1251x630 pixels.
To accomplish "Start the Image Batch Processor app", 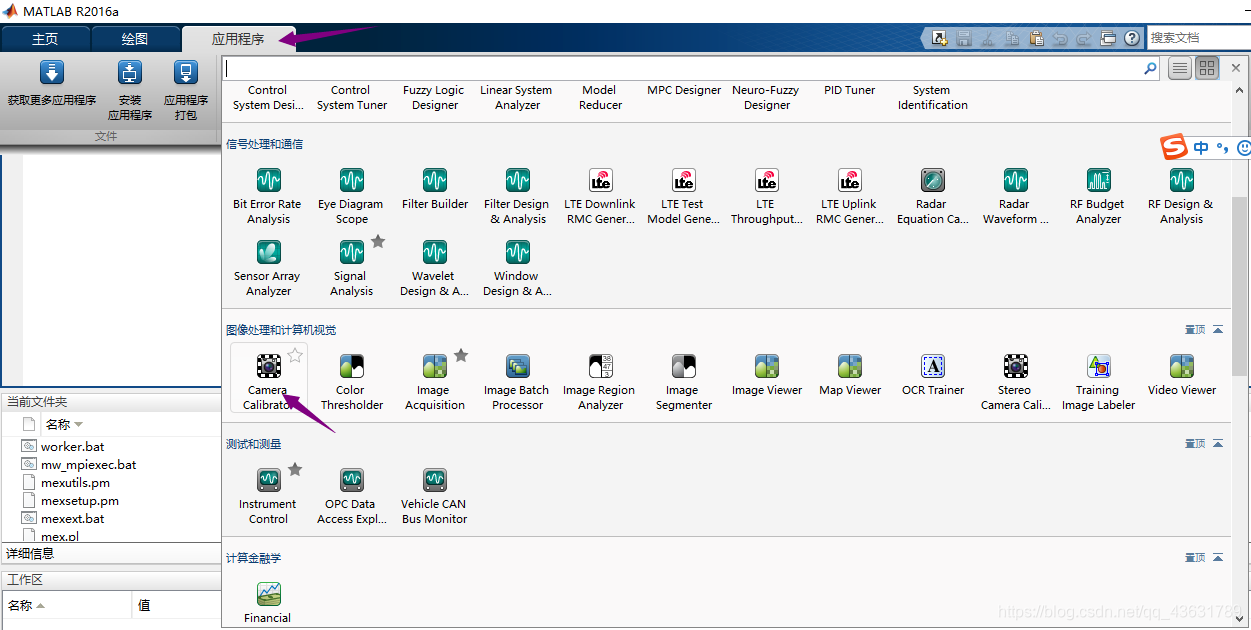I will coord(517,380).
